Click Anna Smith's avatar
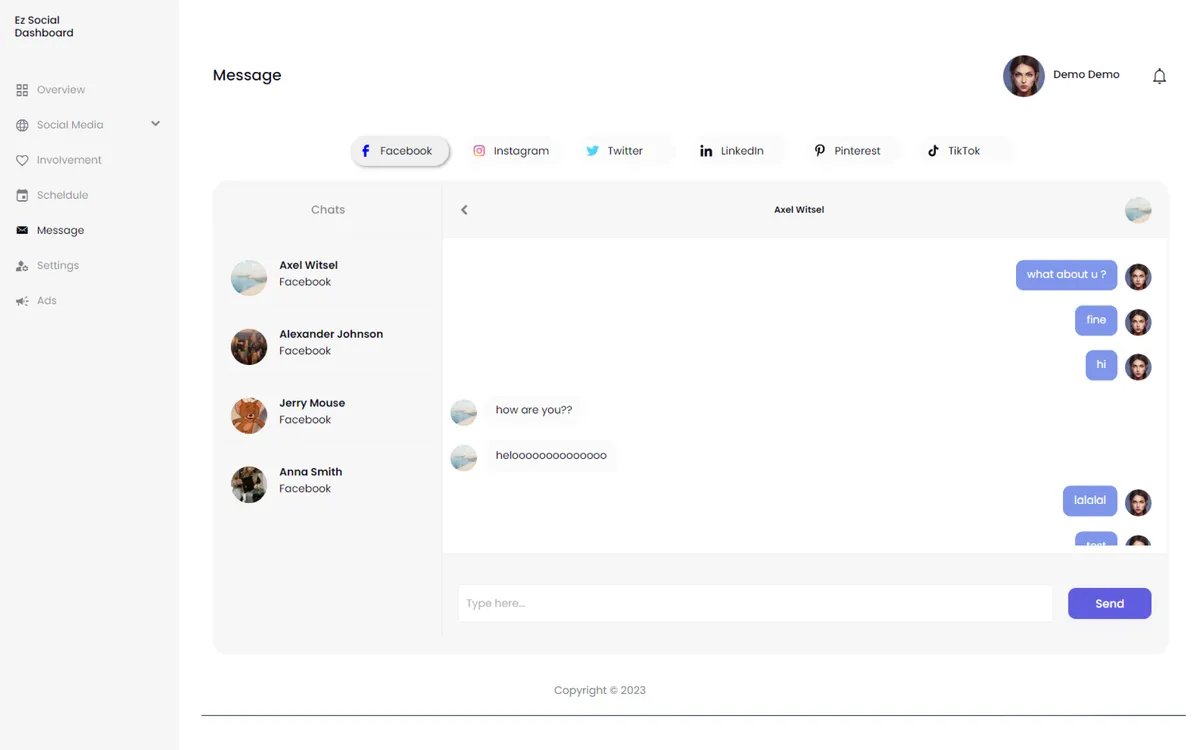This screenshot has height=750, width=1200. pyautogui.click(x=249, y=485)
